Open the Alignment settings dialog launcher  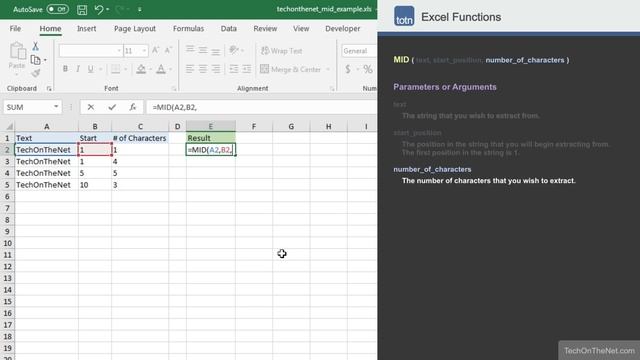click(x=332, y=89)
